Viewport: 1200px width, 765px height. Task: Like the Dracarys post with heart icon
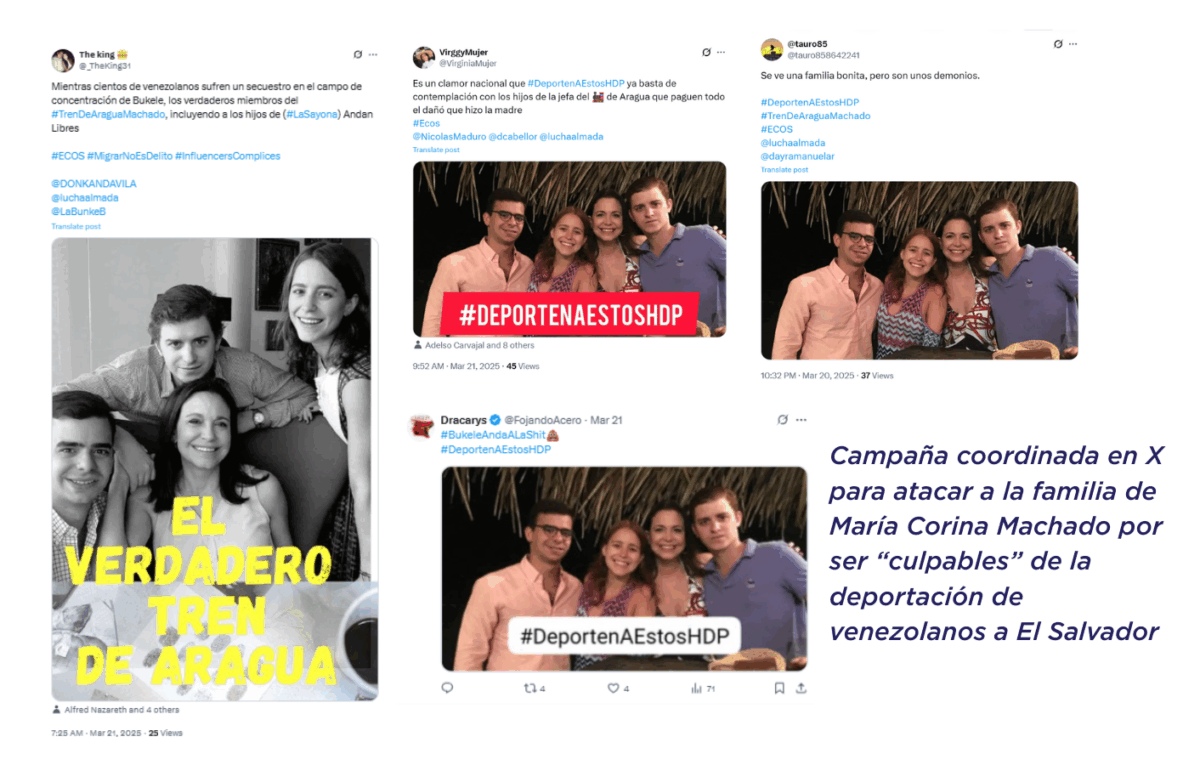click(x=614, y=688)
